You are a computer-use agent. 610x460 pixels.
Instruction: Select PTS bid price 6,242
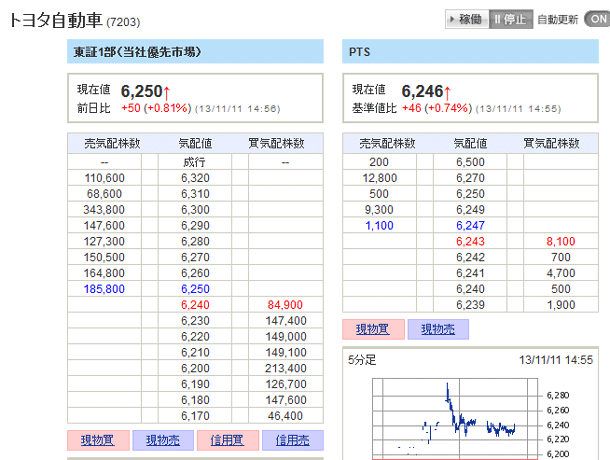click(470, 257)
